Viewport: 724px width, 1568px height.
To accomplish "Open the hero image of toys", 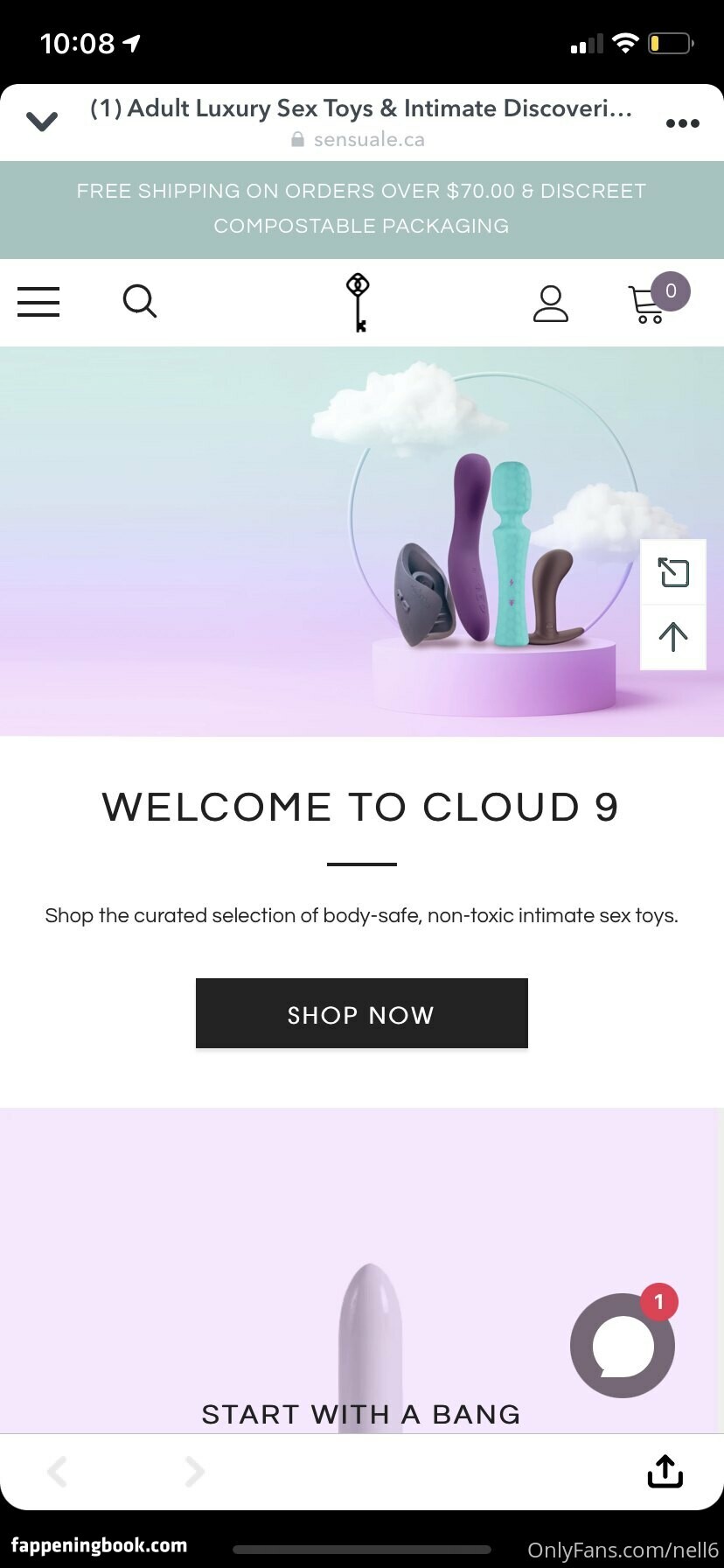I will [x=362, y=542].
